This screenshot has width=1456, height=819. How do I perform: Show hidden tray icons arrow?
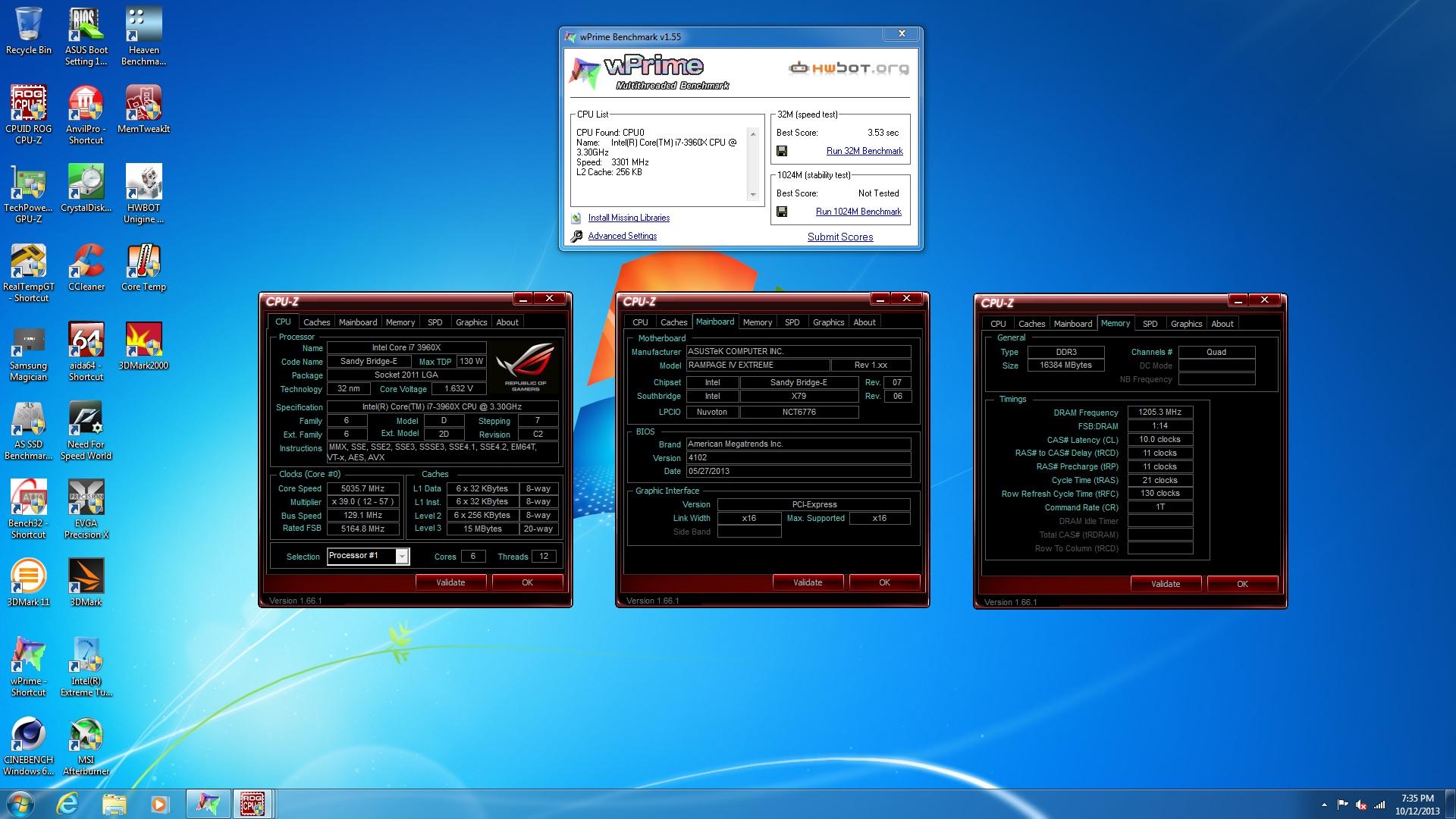1324,805
